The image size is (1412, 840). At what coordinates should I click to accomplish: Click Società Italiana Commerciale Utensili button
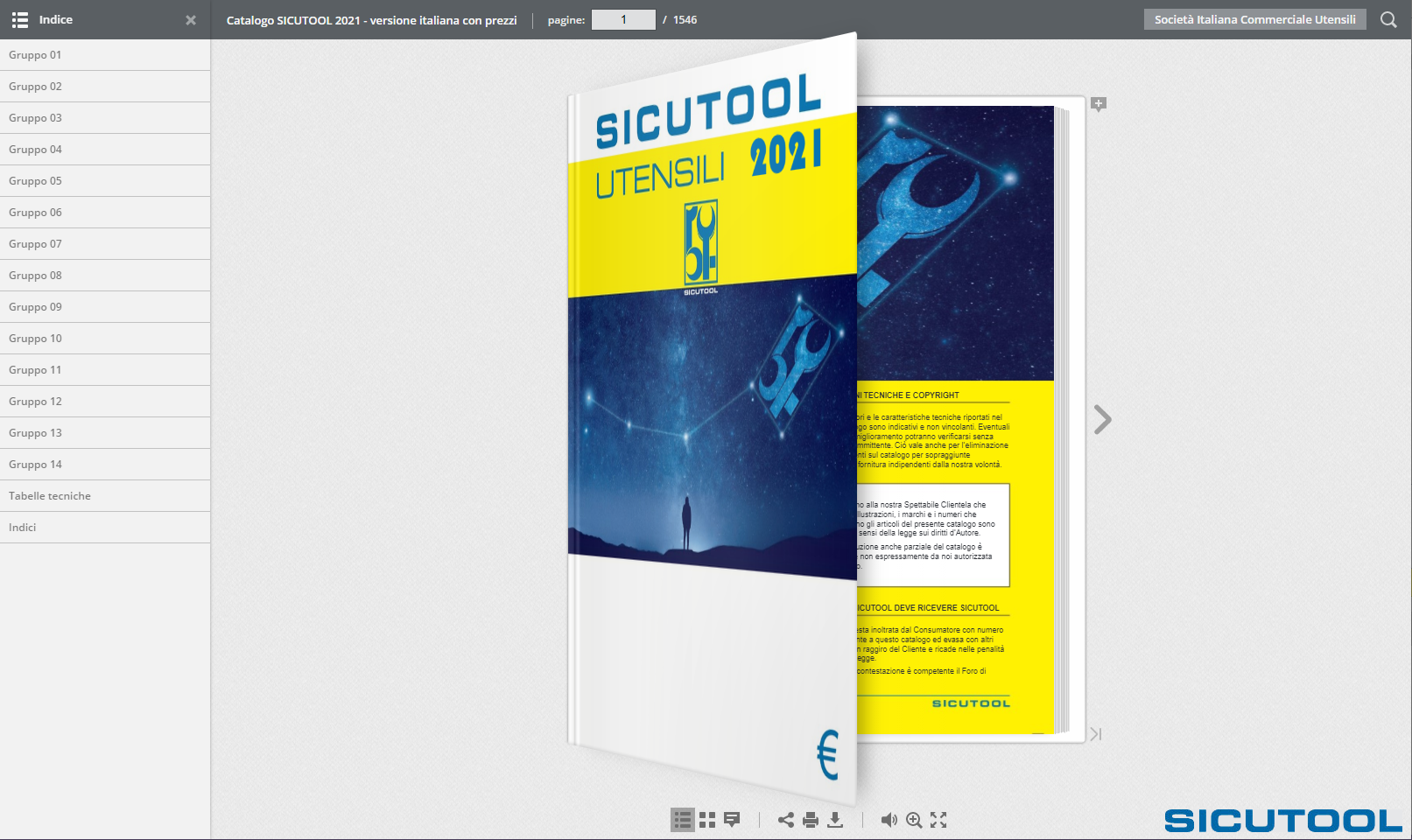1254,19
